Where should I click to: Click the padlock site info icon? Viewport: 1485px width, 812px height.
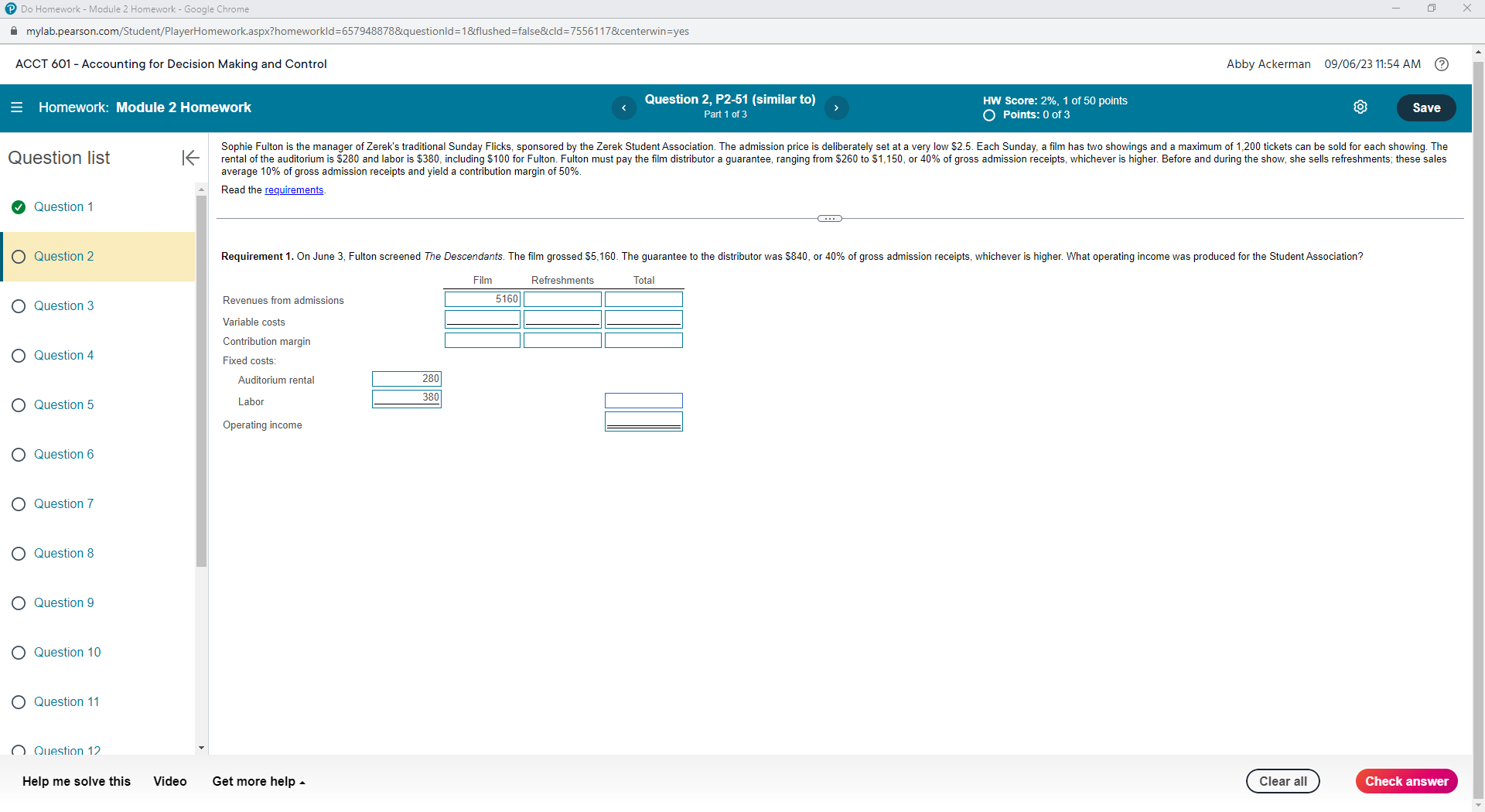(13, 31)
